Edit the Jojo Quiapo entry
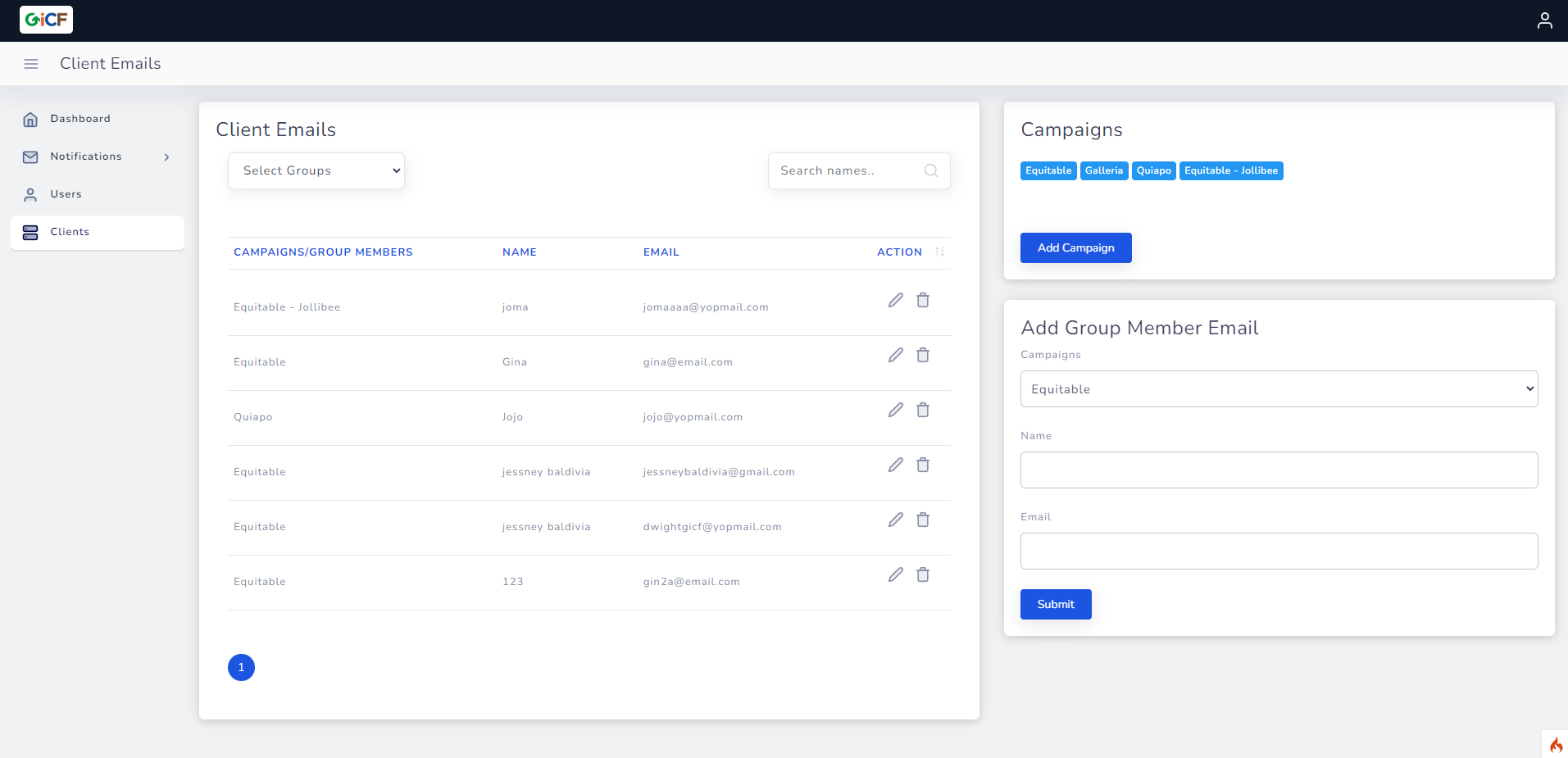The image size is (1568, 758). [895, 410]
